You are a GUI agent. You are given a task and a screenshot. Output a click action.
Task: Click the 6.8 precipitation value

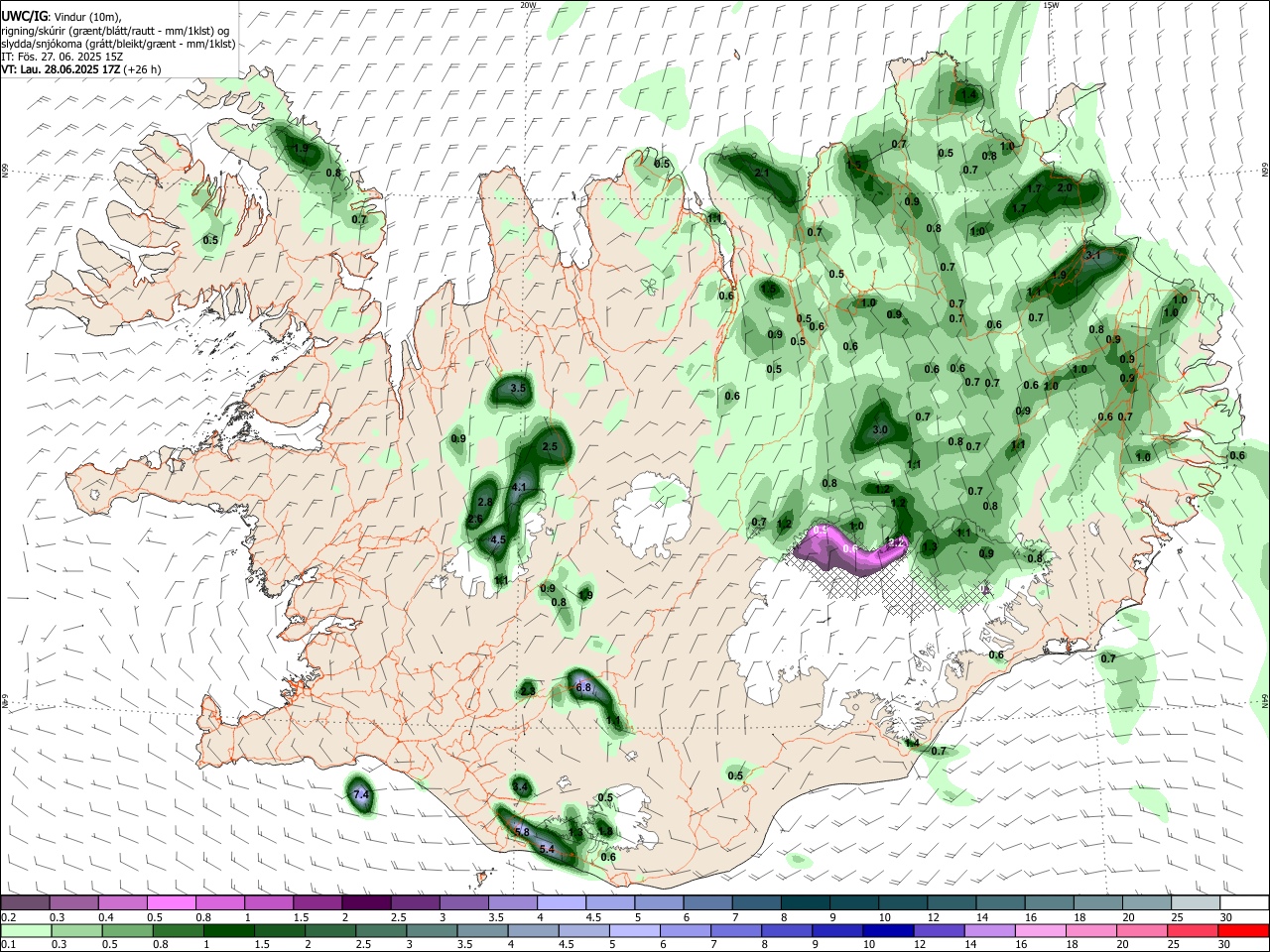[x=583, y=687]
